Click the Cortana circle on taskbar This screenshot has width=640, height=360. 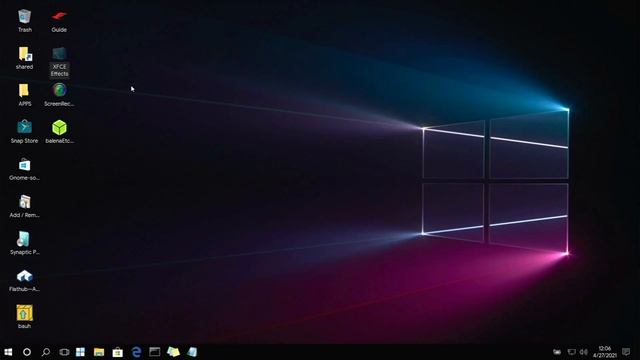pos(27,352)
